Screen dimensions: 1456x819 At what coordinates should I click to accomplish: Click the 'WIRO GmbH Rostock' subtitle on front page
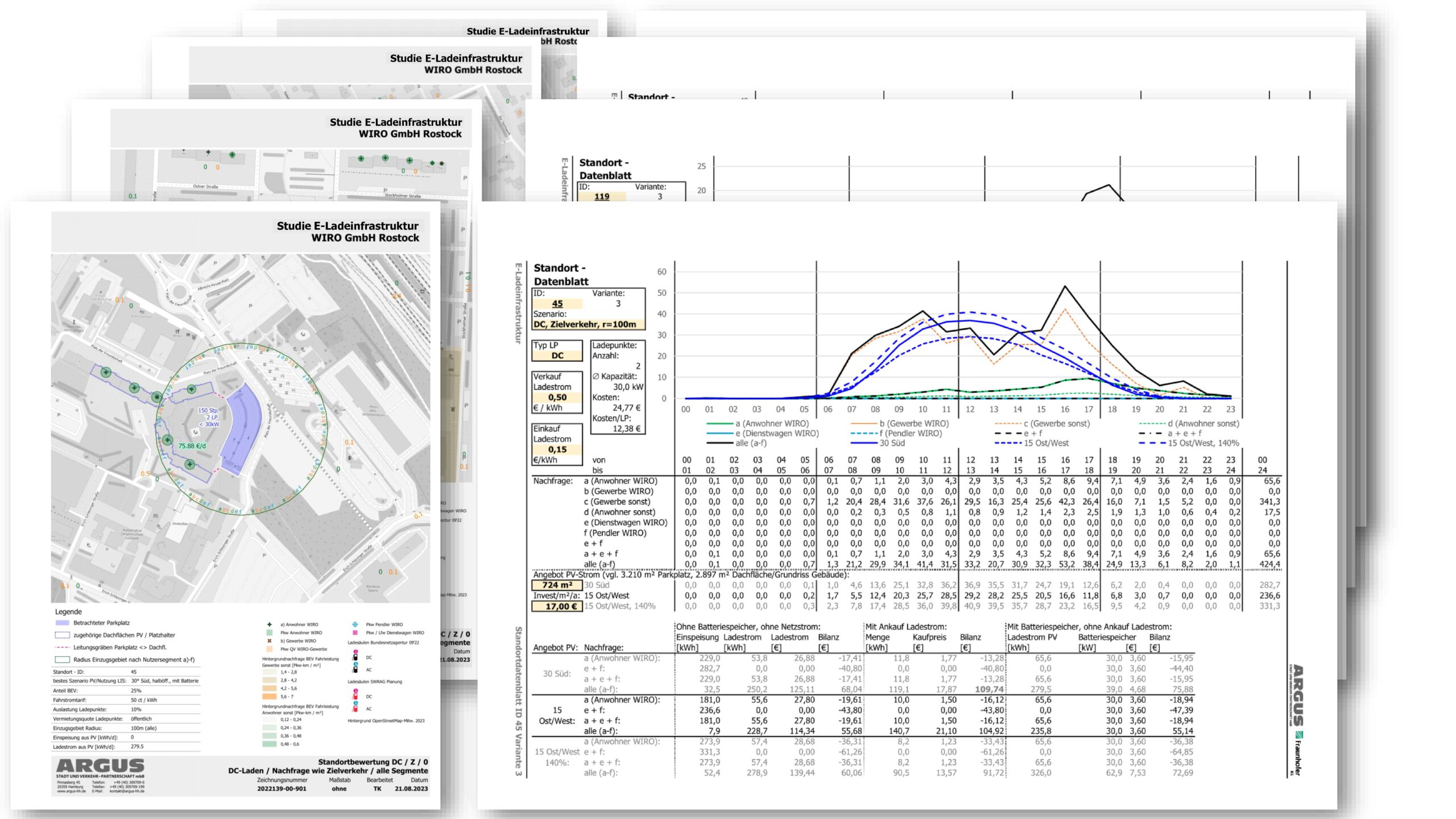[x=365, y=238]
